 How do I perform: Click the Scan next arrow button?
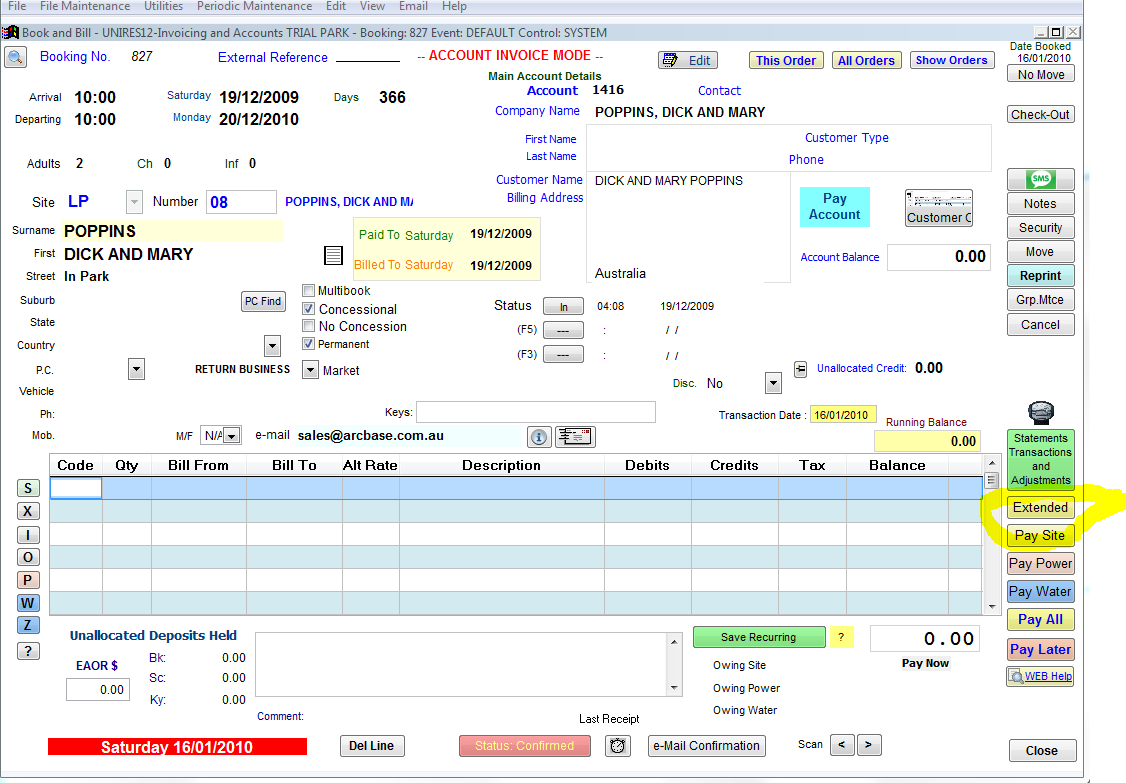pos(868,745)
